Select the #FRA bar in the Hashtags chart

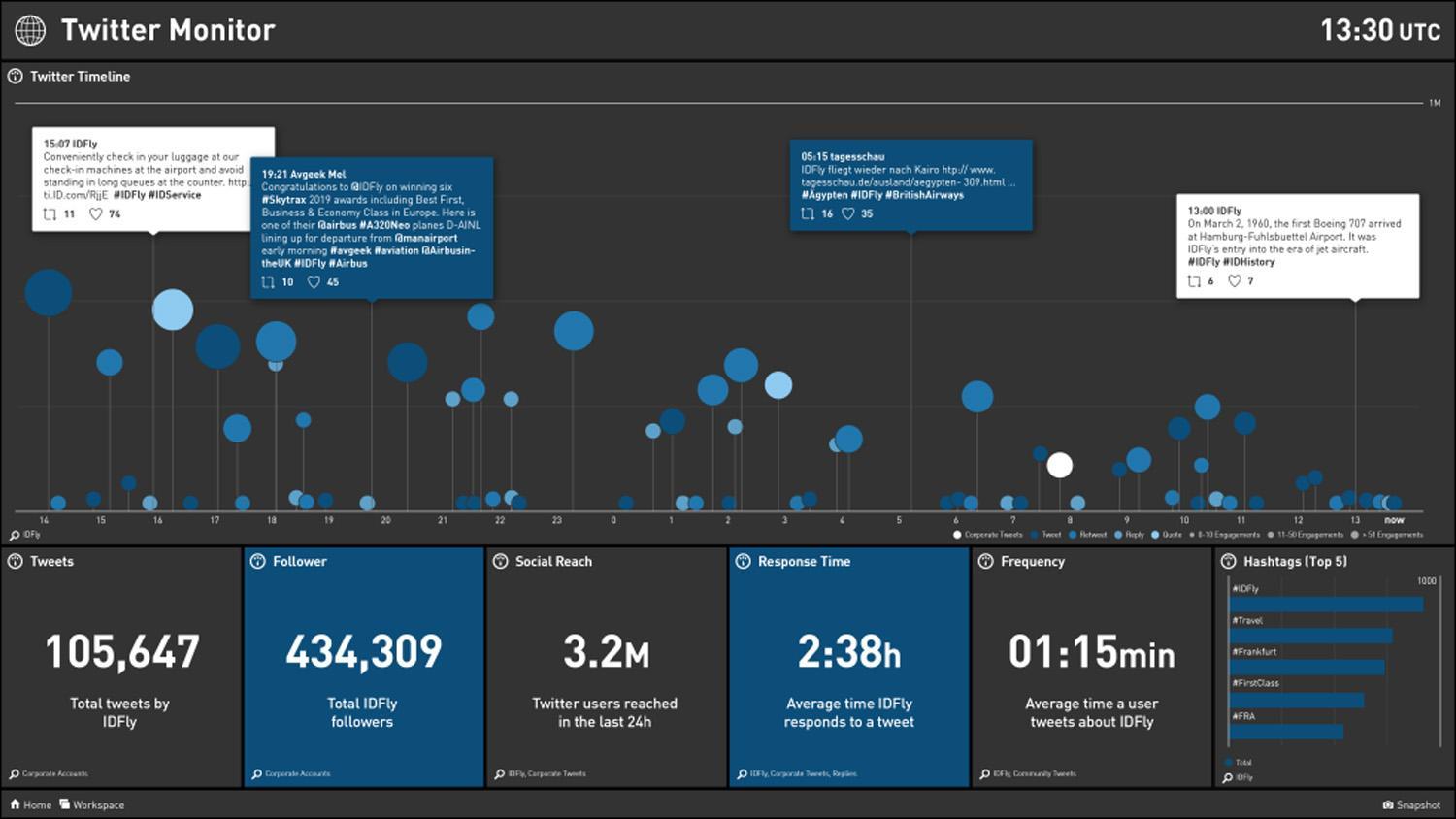click(1285, 732)
